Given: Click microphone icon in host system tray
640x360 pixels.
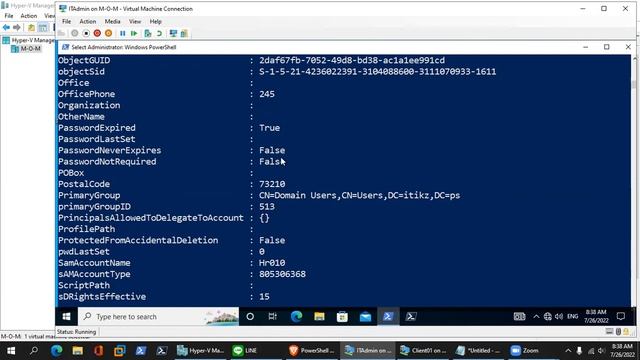Looking at the screenshot, I should (579, 351).
